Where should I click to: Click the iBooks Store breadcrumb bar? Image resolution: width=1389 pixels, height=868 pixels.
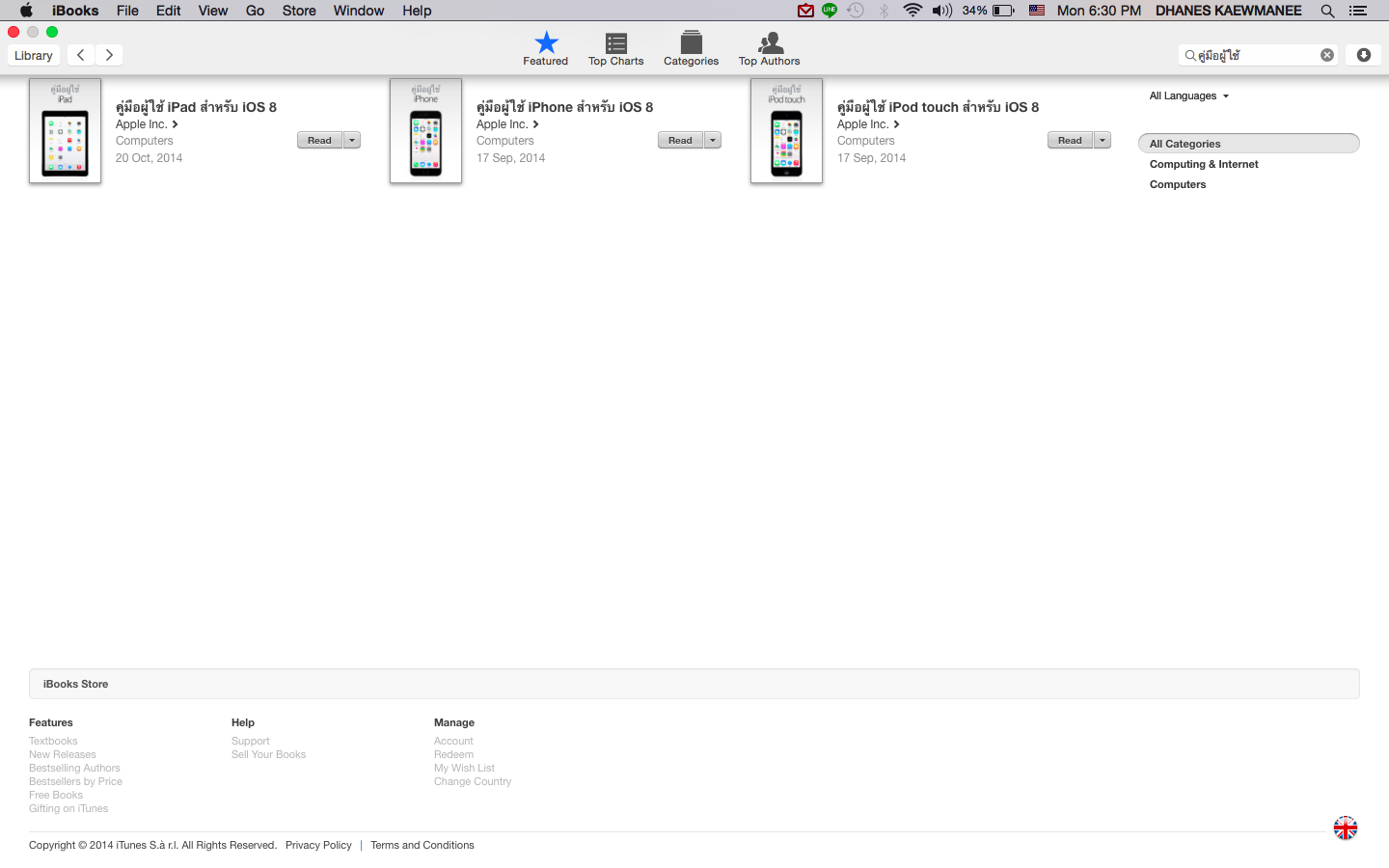pos(694,684)
